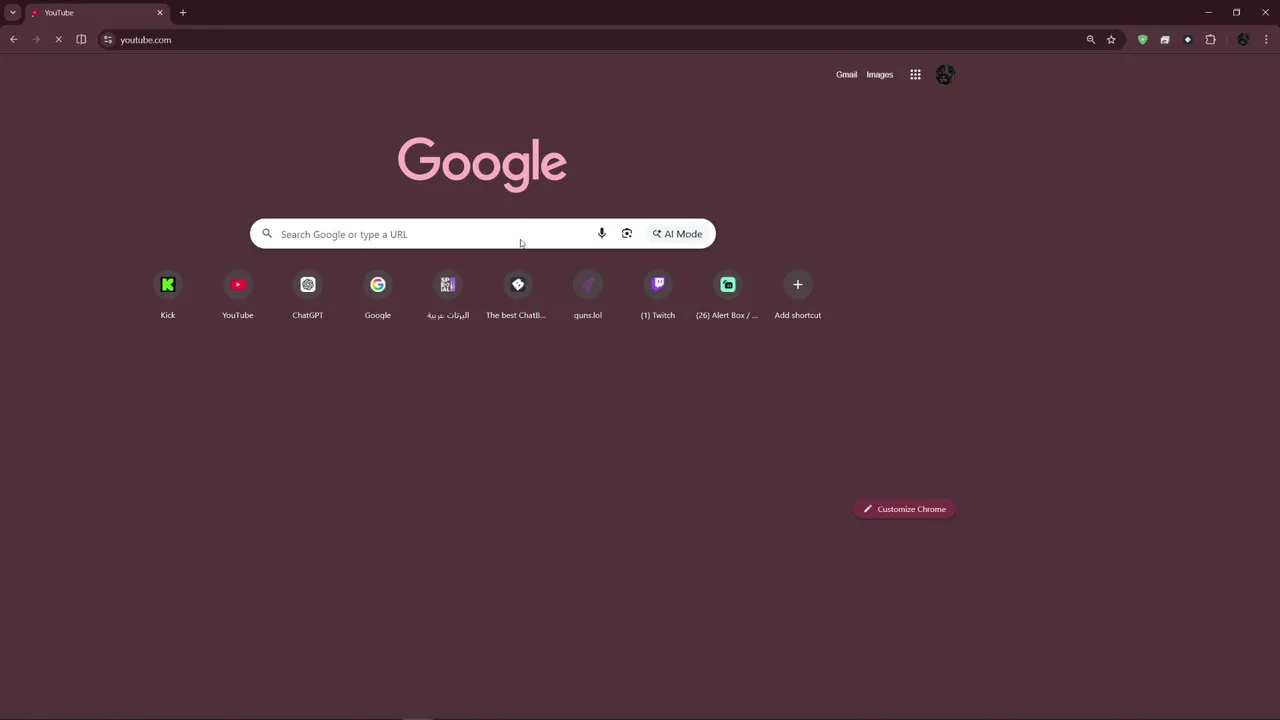The height and width of the screenshot is (720, 1280).
Task: Open the (26) Alert Box shortcut
Action: click(x=728, y=295)
